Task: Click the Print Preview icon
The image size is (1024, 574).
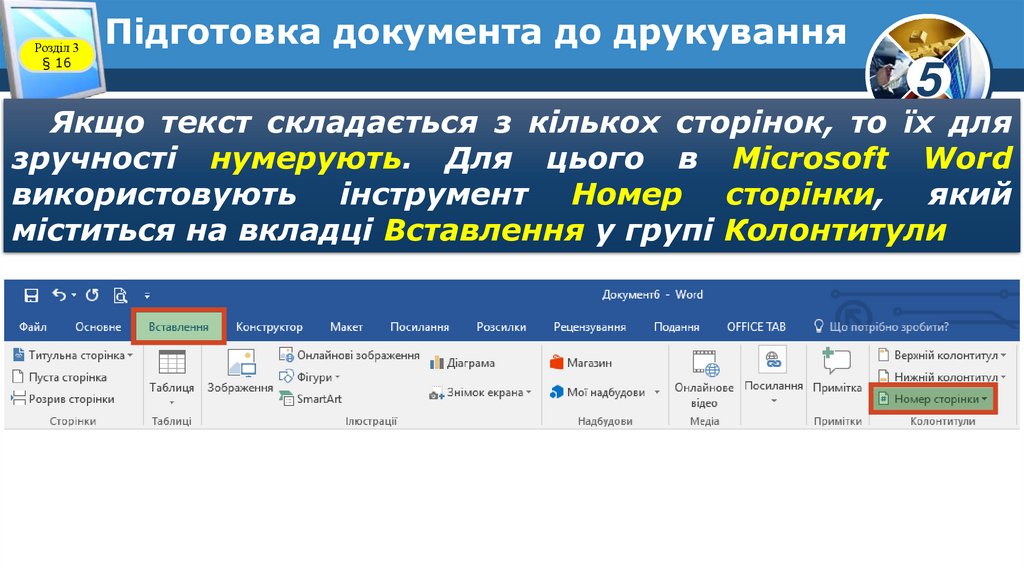Action: [120, 295]
